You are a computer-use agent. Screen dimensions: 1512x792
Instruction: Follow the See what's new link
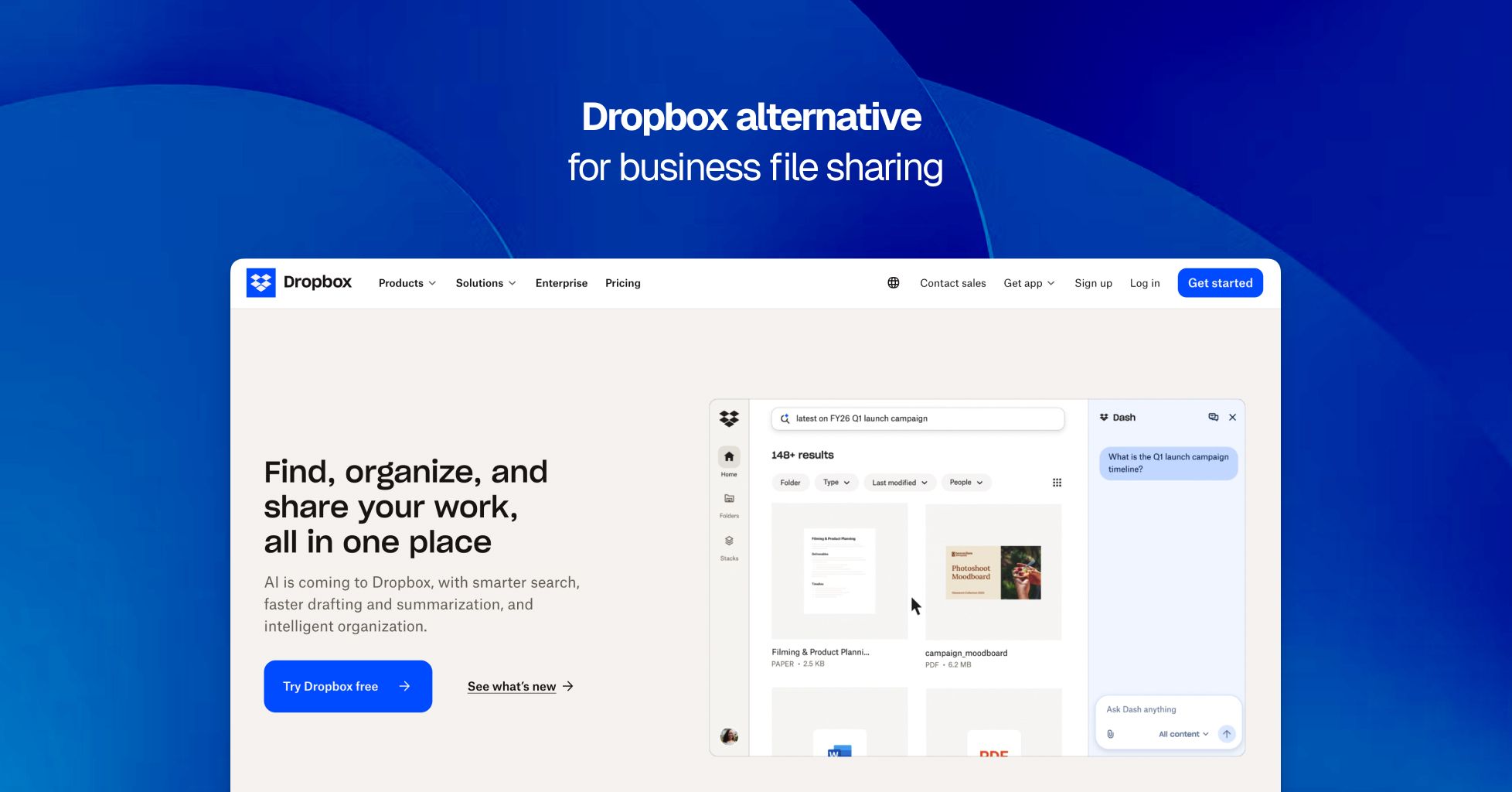511,686
